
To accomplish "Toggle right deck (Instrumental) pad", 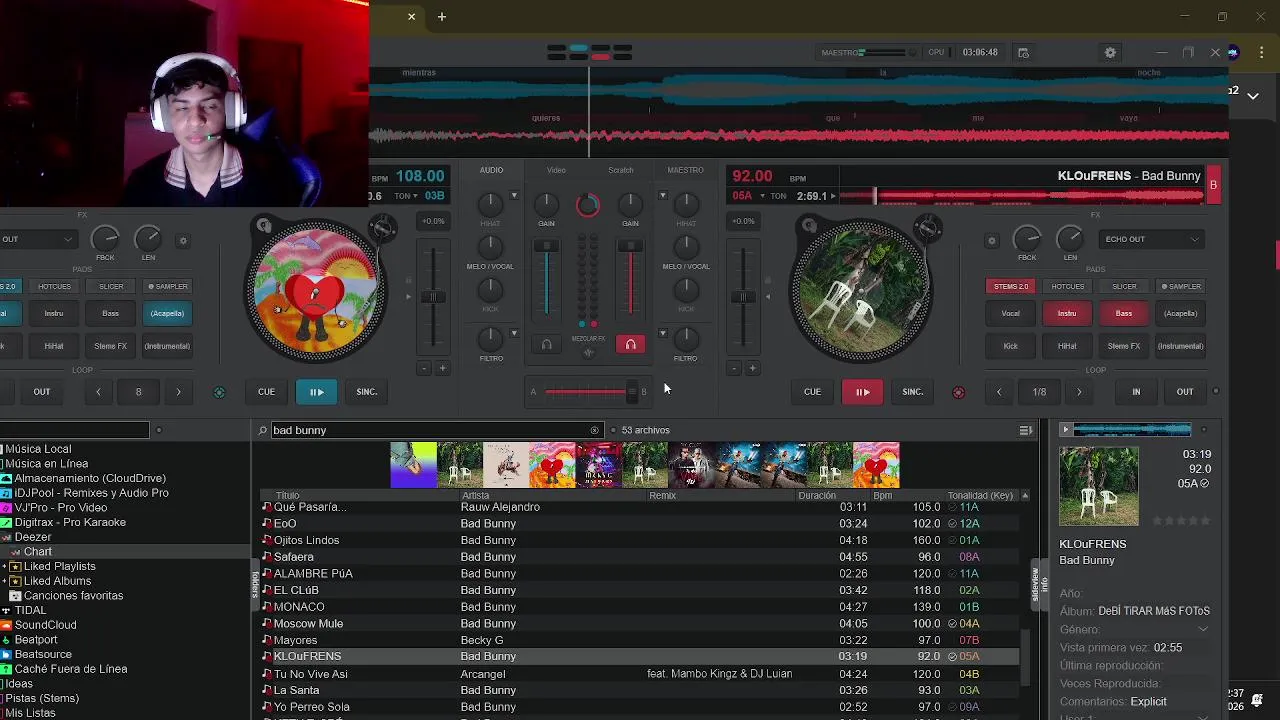I will (1180, 346).
